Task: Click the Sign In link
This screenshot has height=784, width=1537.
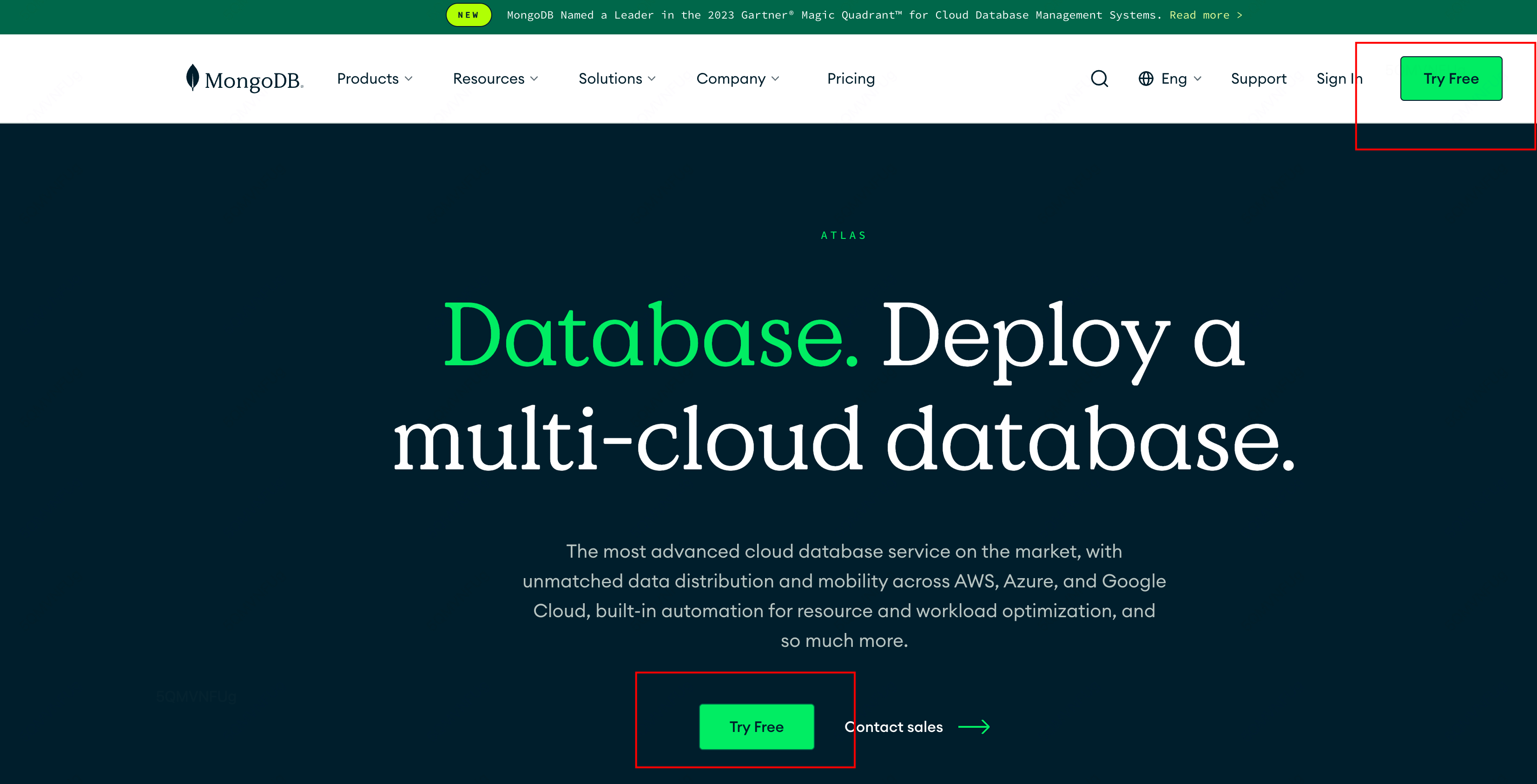Action: pos(1339,78)
